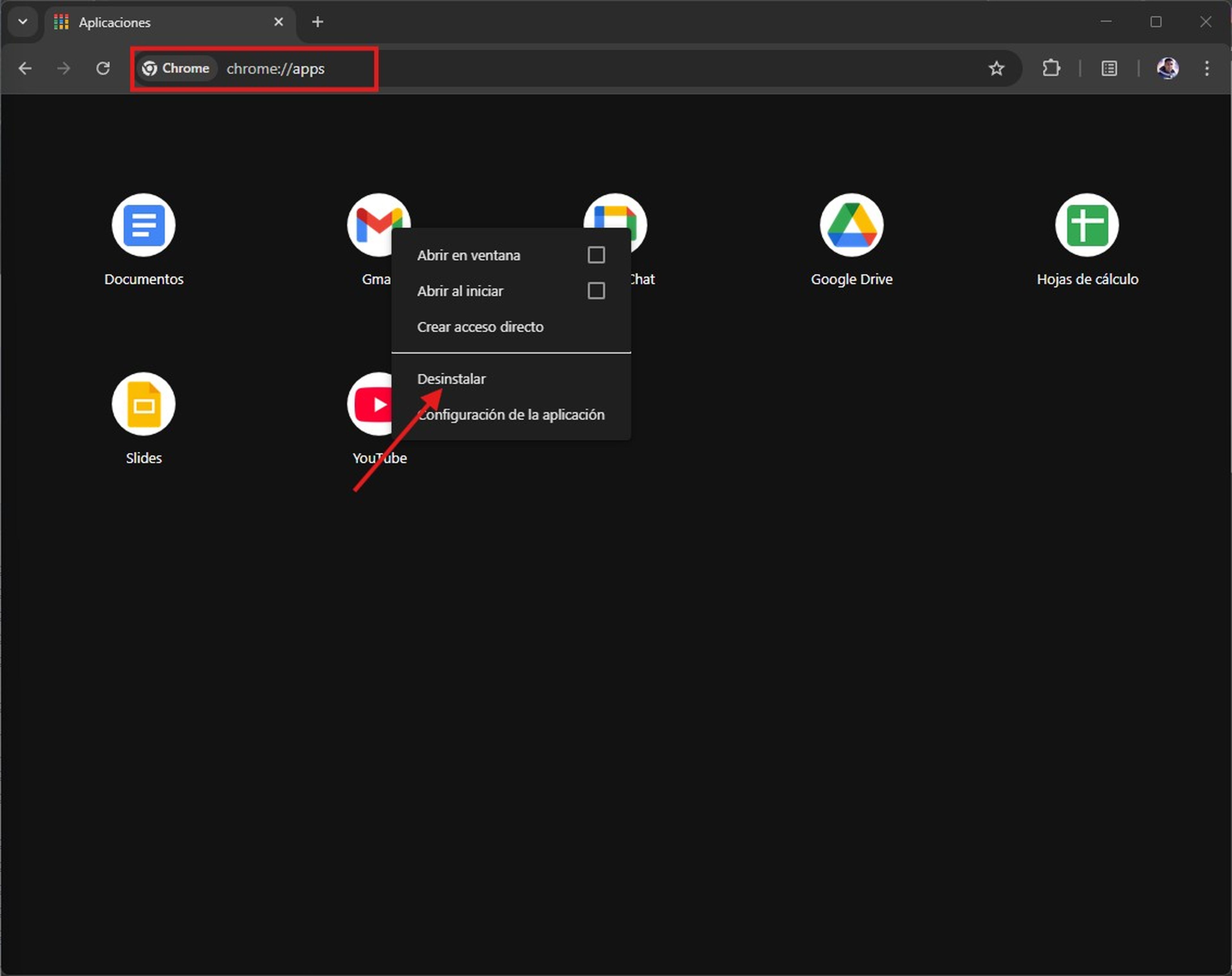
Task: Select Abrir al iniciar menu entry
Action: (x=511, y=291)
